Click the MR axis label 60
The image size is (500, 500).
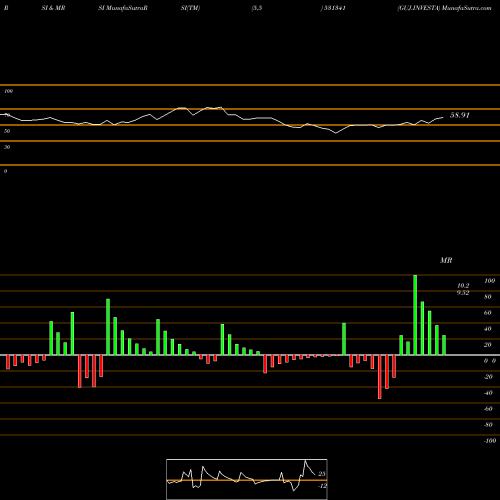[x=488, y=313]
